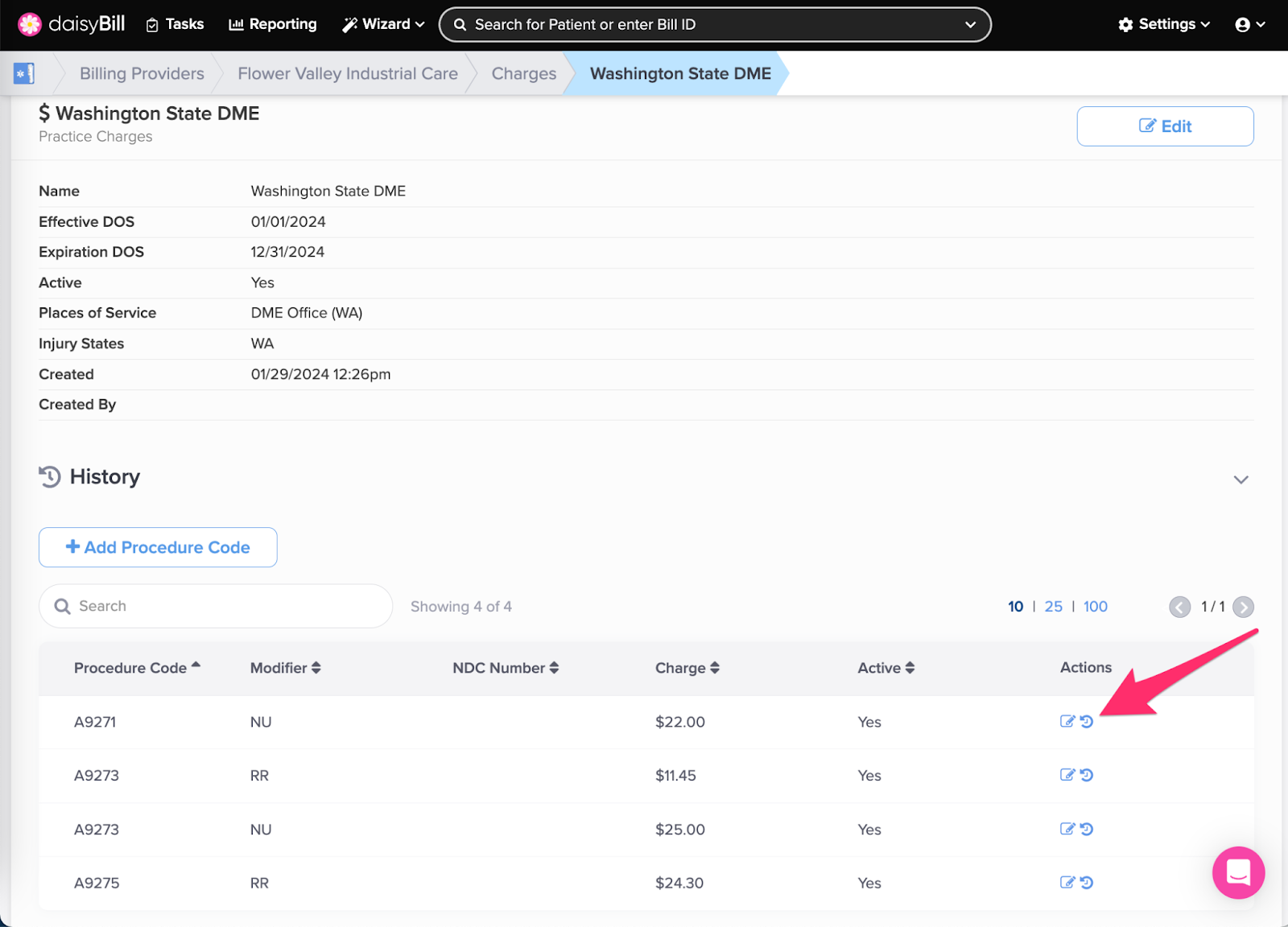Open Reporting in top navigation
Viewport: 1288px width, 927px height.
tap(273, 24)
